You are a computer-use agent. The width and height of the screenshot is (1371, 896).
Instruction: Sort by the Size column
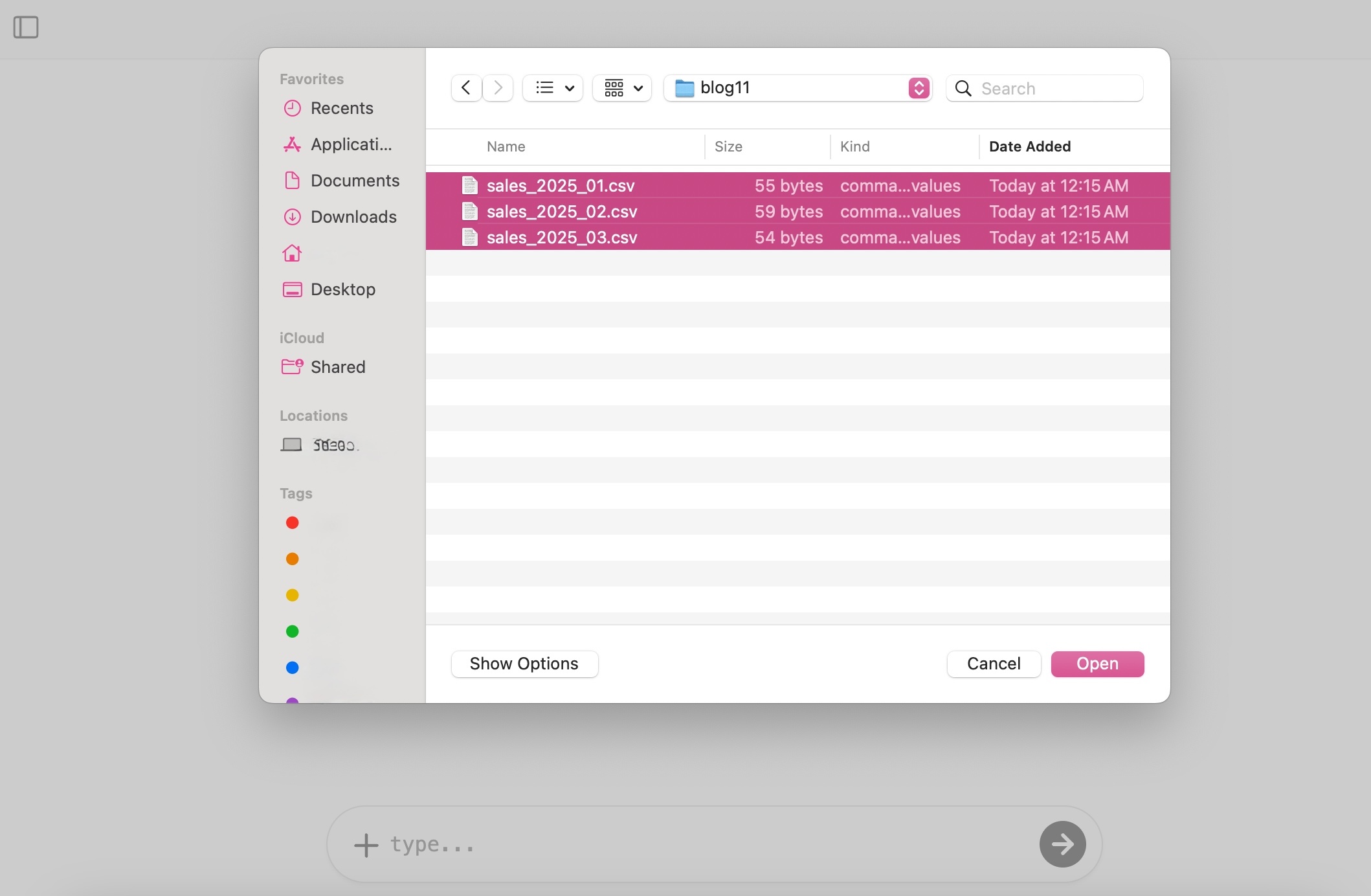tap(728, 146)
